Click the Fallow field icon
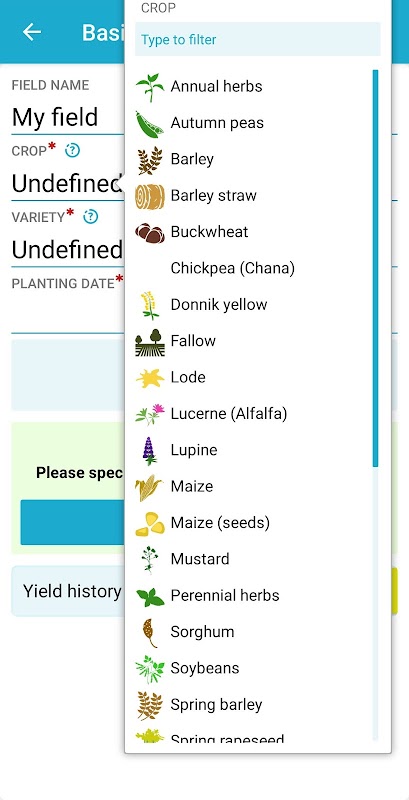Screen dimensions: 409x800 [150, 342]
